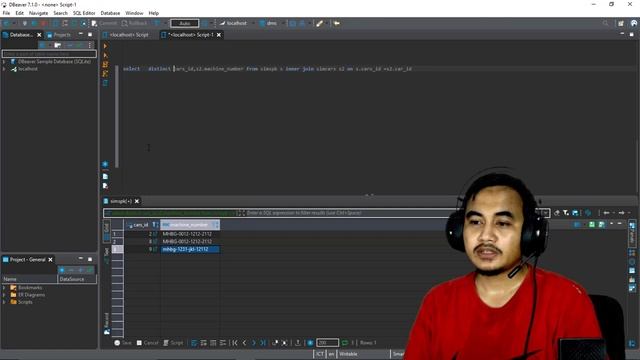
Task: Switch to the Projects panel tab
Action: tap(59, 35)
